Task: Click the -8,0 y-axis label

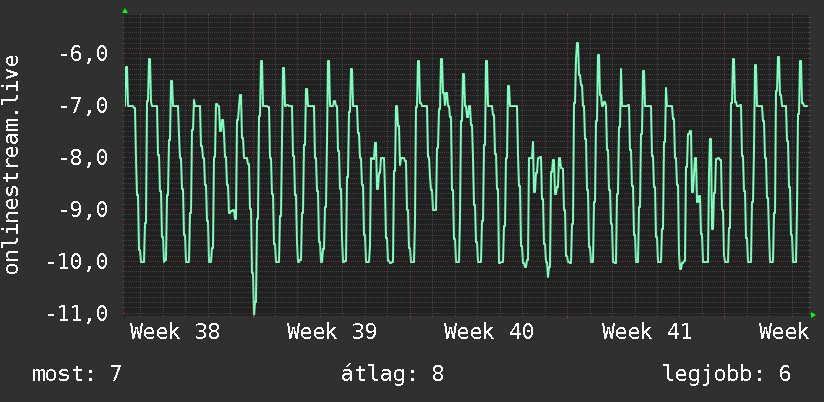Action: [82, 158]
